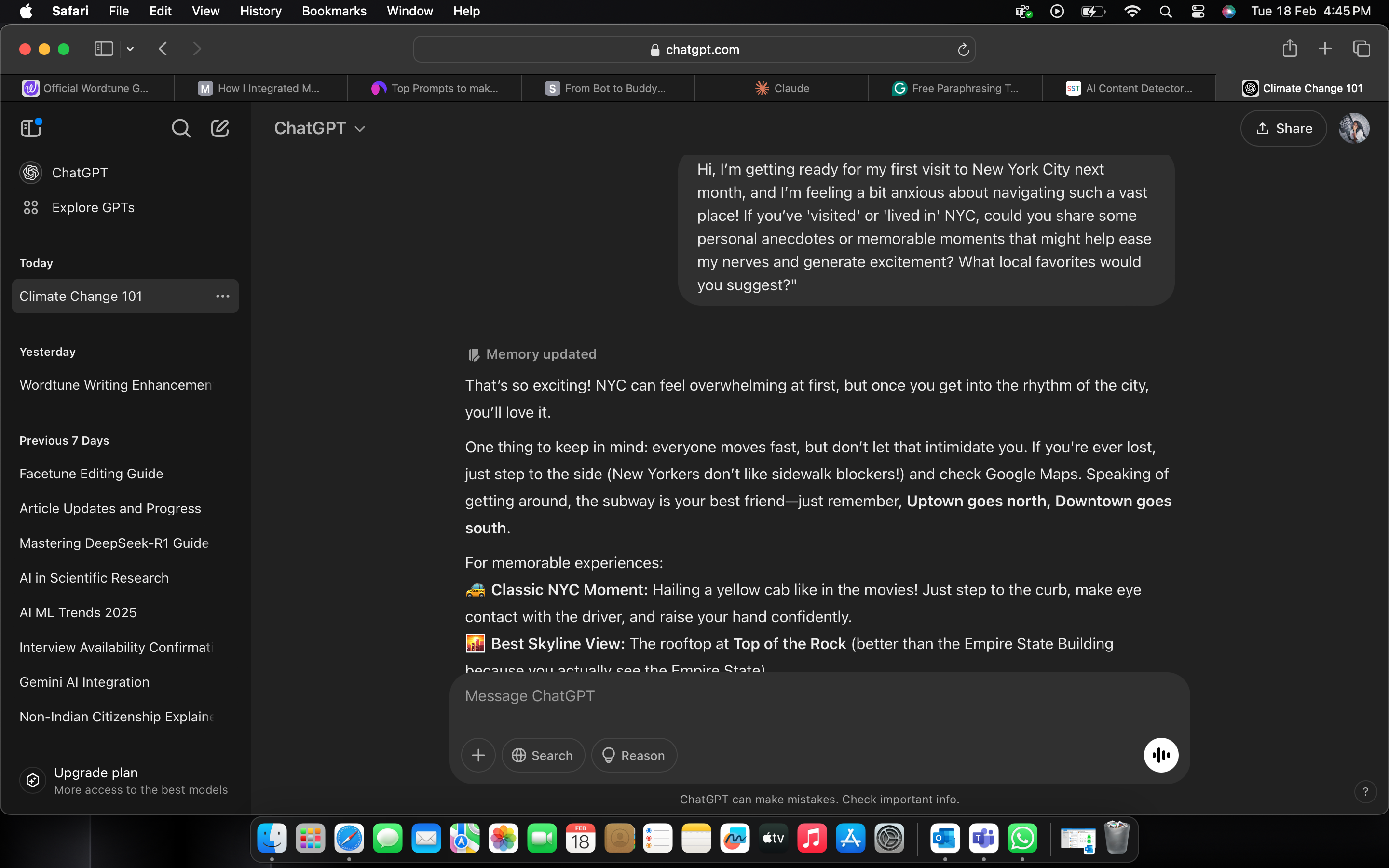Click the date and time in menu bar
This screenshot has width=1389, height=868.
[x=1311, y=12]
